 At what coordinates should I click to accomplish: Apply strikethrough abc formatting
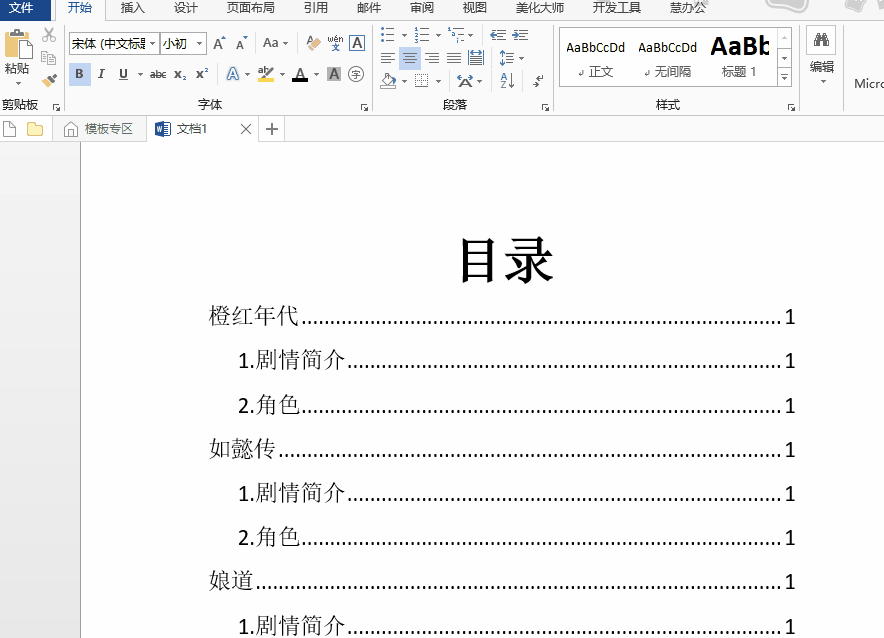(158, 74)
